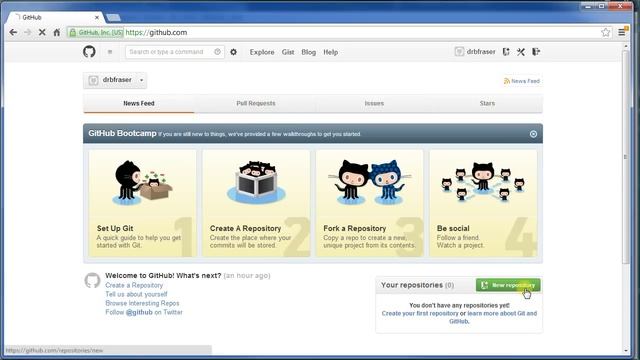This screenshot has height=360, width=640.
Task: Switch to the Issues tab
Action: pyautogui.click(x=374, y=104)
